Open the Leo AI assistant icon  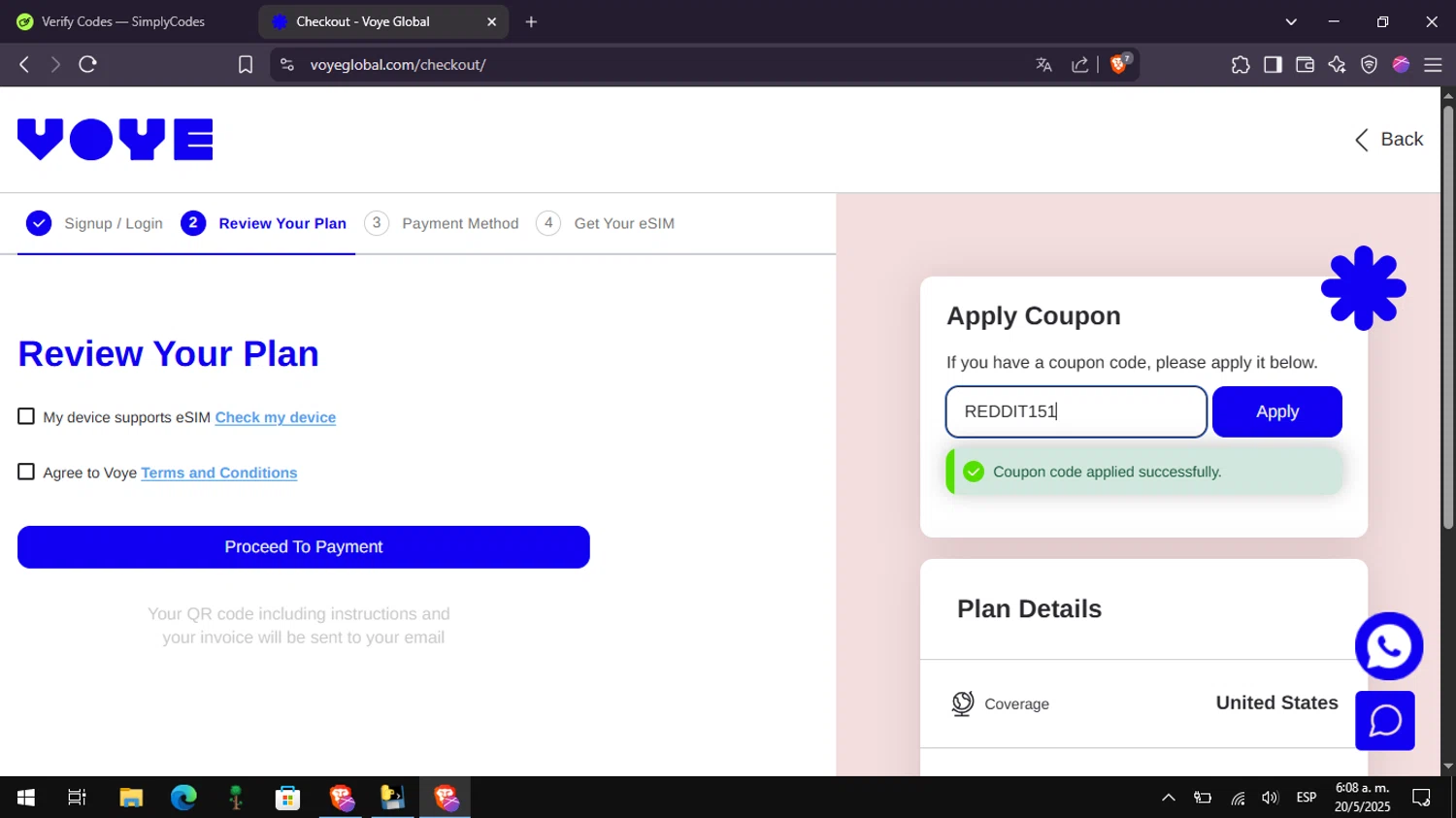[1337, 65]
